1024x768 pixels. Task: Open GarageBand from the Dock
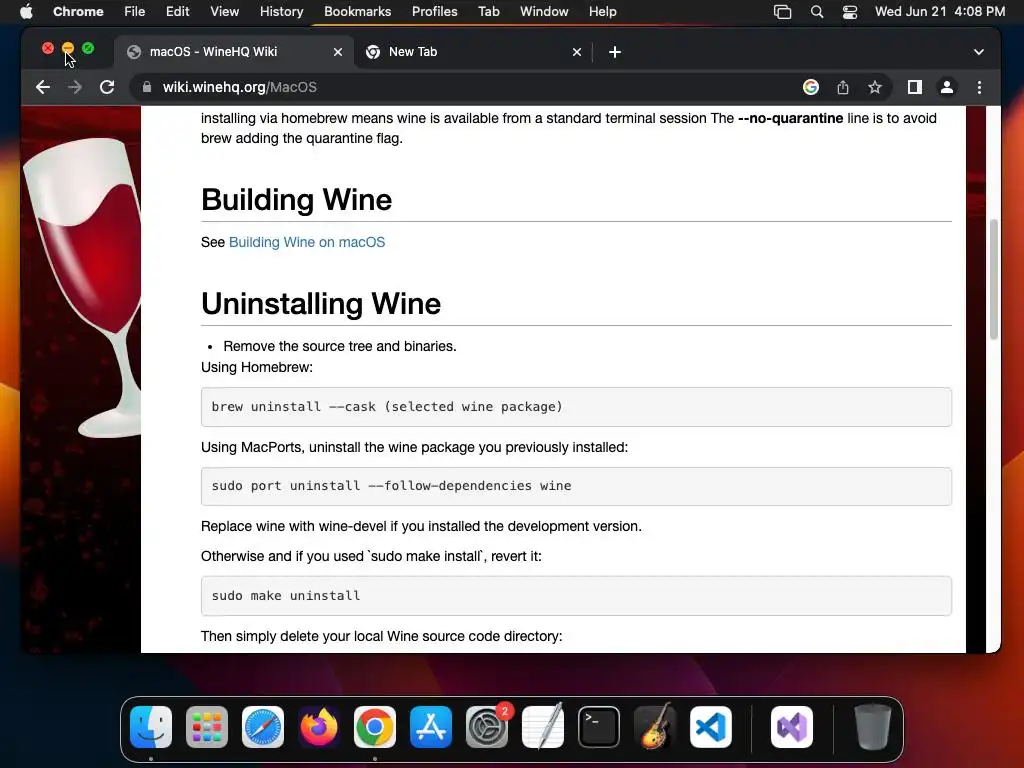[655, 727]
